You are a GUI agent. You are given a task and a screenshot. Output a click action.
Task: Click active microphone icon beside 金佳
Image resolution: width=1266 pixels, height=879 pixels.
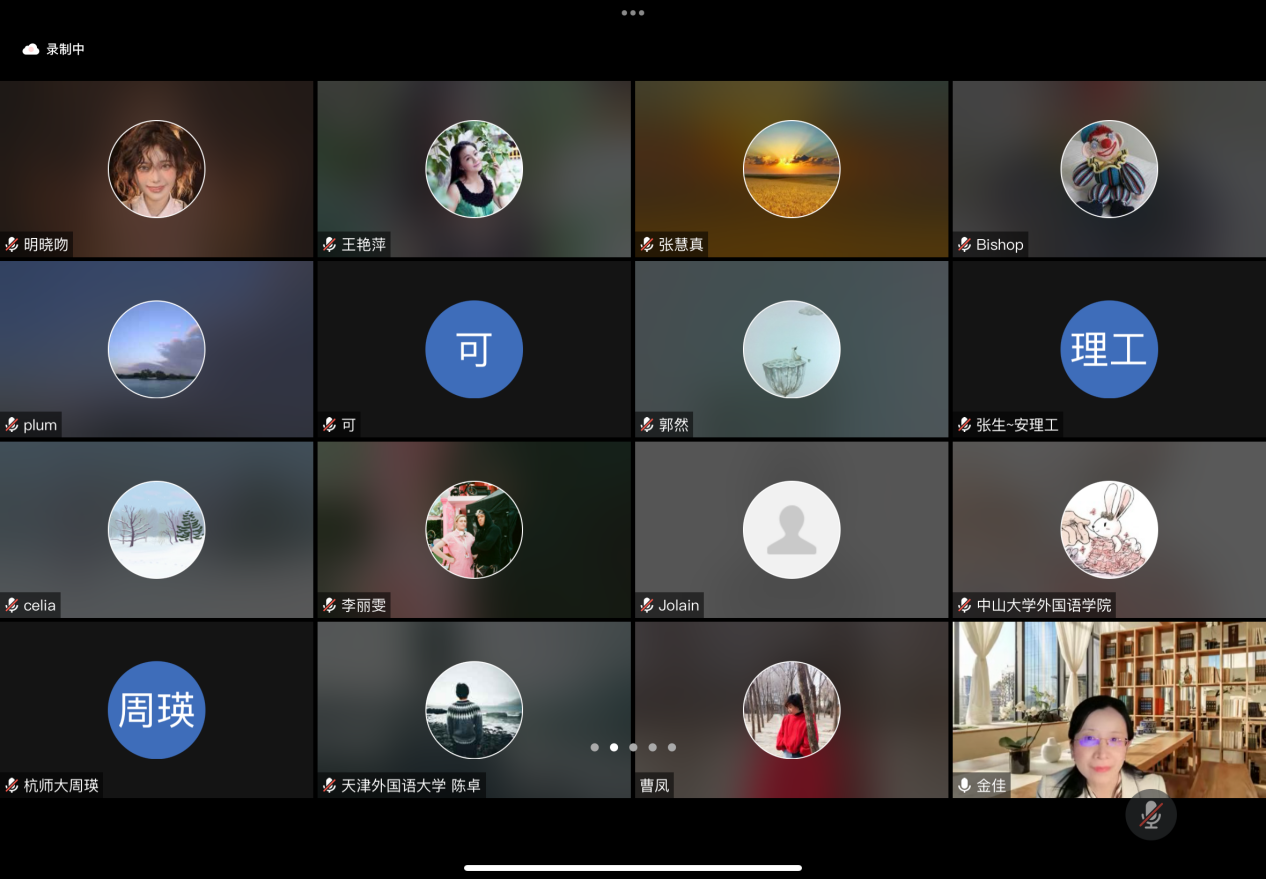tap(965, 785)
